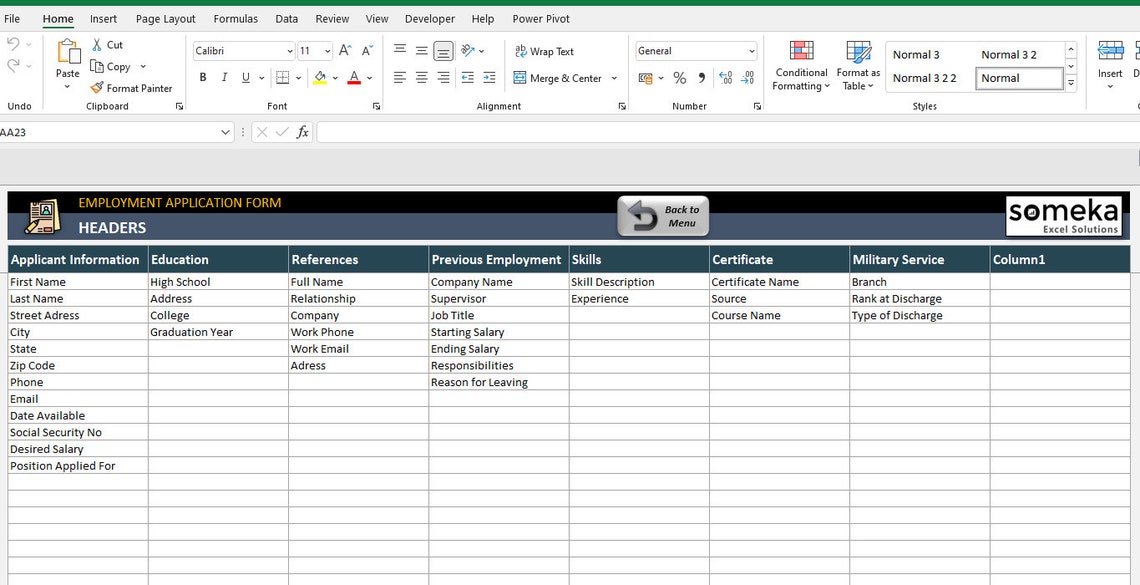Open the Insert Function dialog
1140x585 pixels.
303,131
